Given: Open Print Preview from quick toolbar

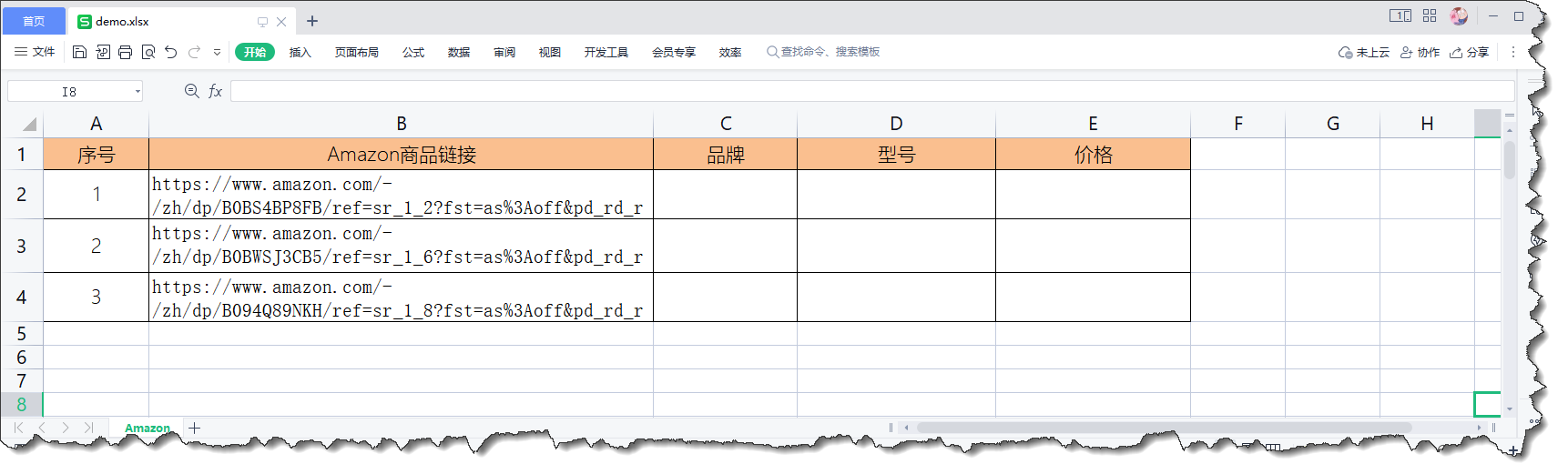Looking at the screenshot, I should point(148,52).
